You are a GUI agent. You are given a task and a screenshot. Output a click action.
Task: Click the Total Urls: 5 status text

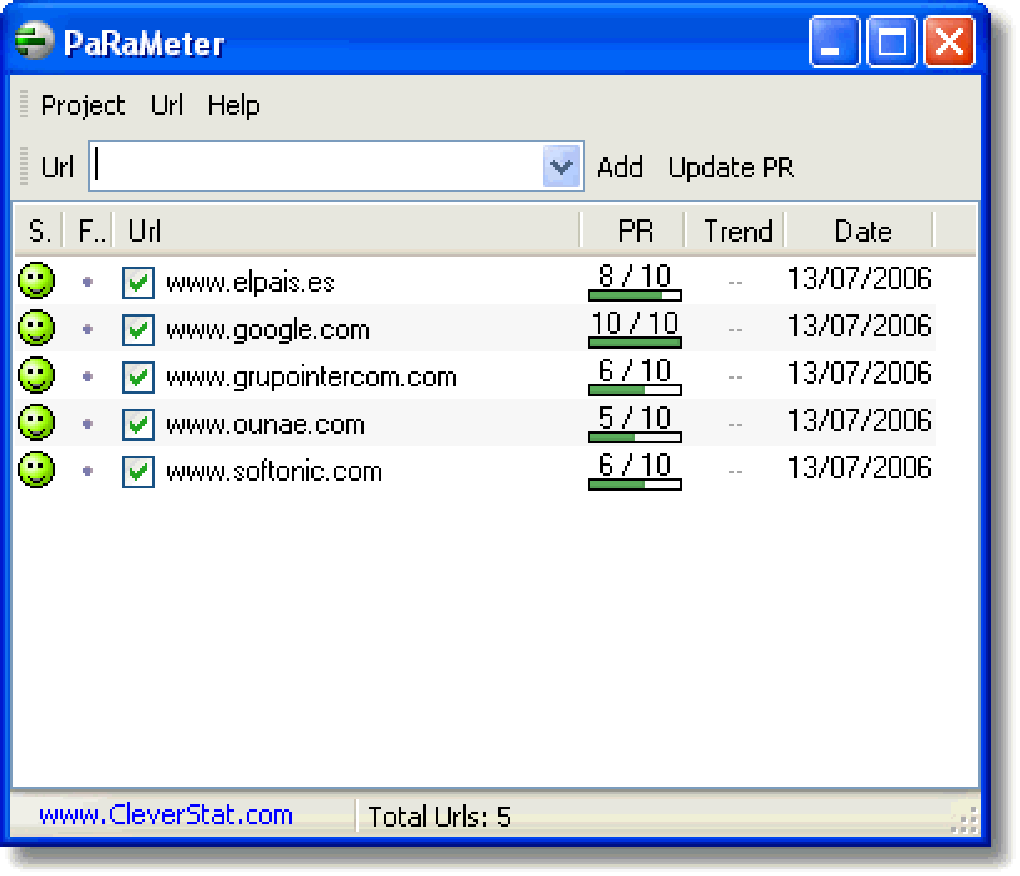439,817
